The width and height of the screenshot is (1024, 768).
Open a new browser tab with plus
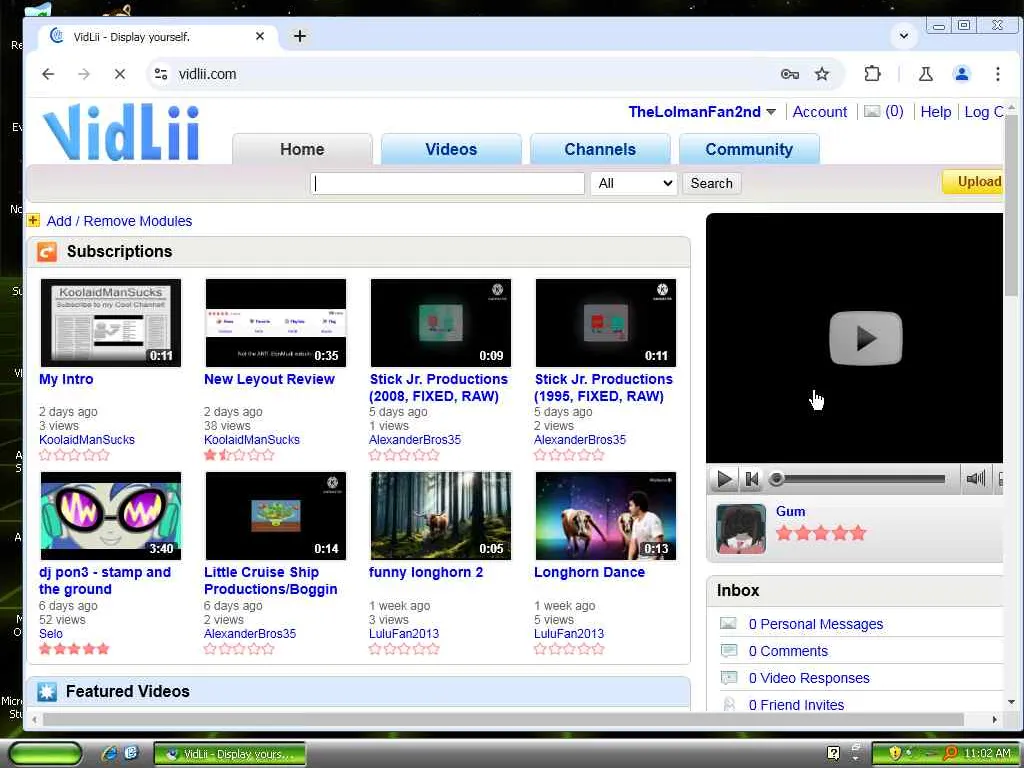(300, 36)
